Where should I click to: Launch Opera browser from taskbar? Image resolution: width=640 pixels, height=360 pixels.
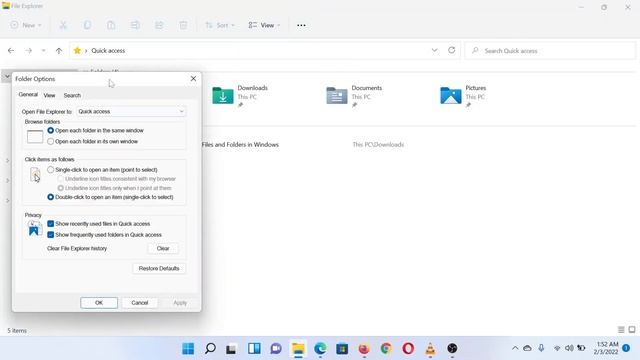[x=408, y=349]
